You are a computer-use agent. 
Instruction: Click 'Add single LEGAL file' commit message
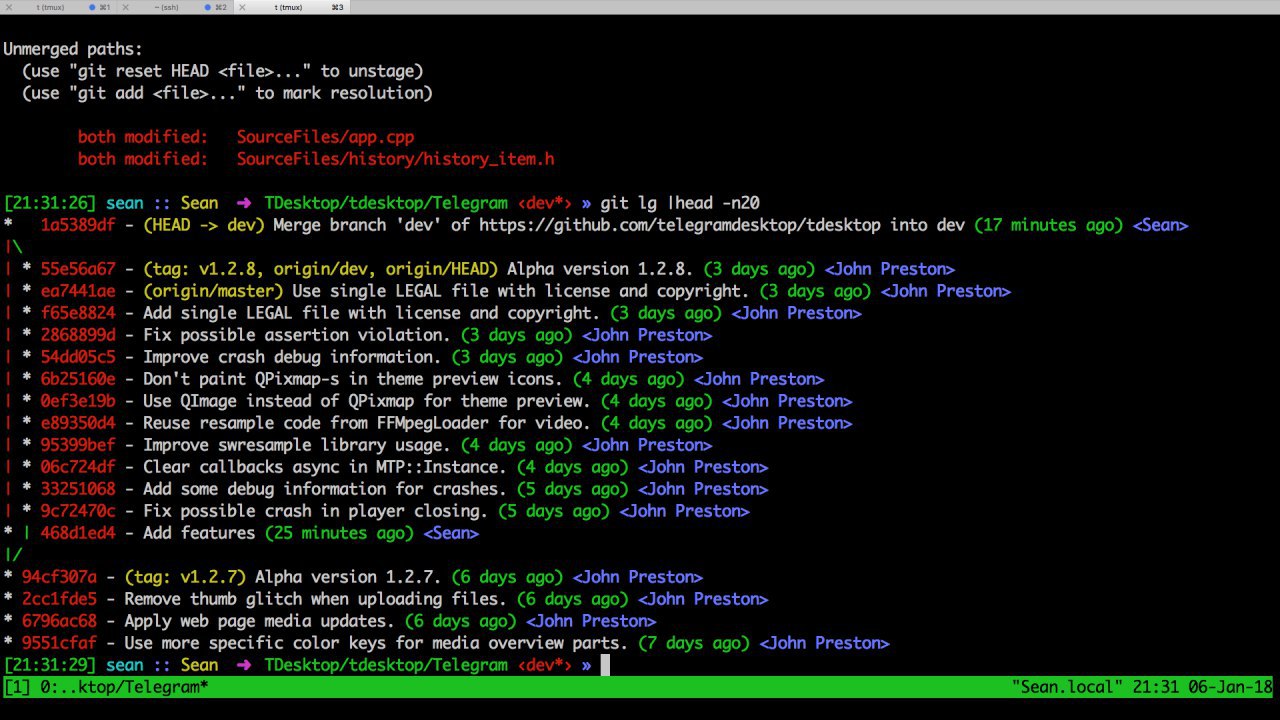371,313
